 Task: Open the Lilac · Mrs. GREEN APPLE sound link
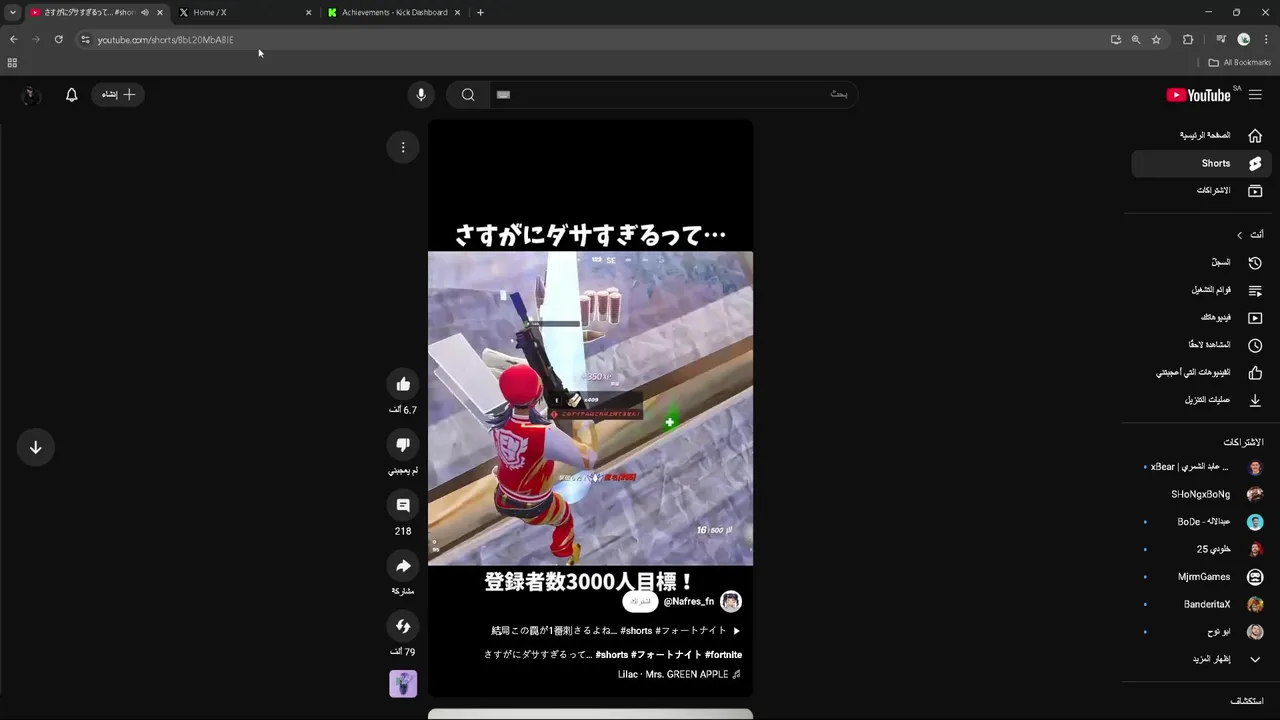[x=679, y=675]
